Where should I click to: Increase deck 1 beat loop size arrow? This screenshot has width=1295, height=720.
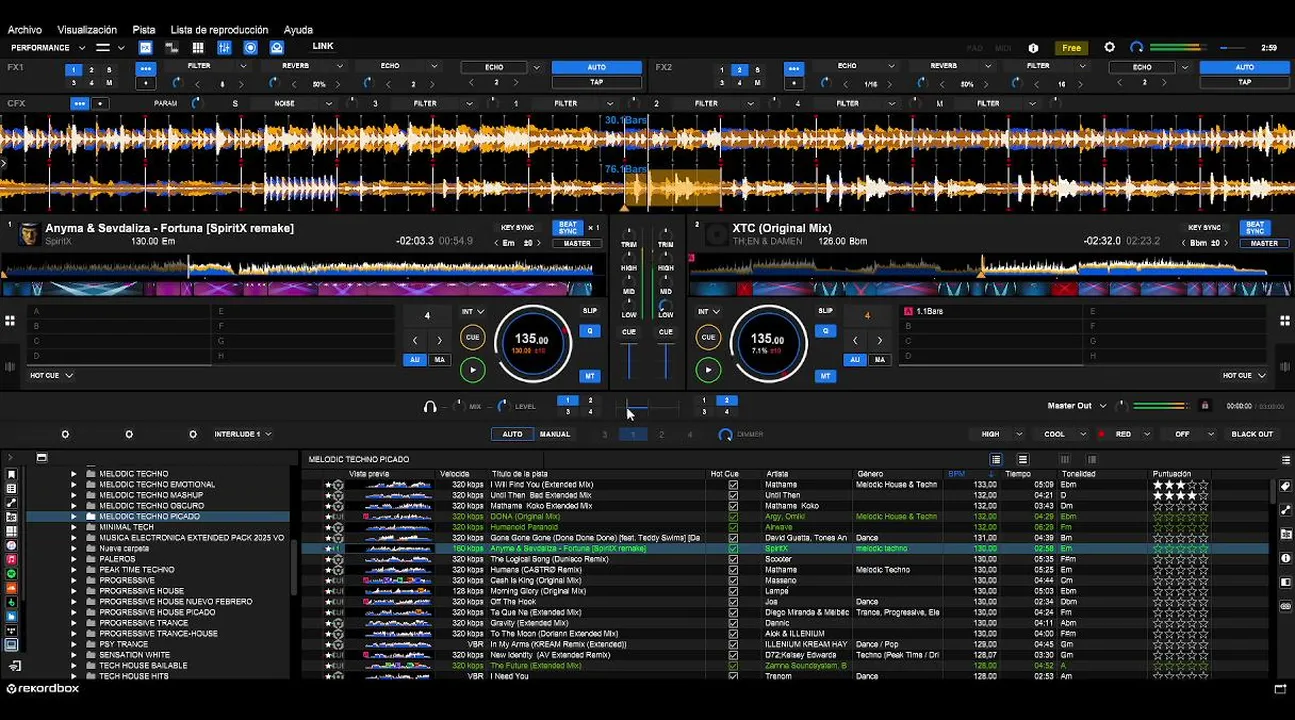(x=439, y=341)
